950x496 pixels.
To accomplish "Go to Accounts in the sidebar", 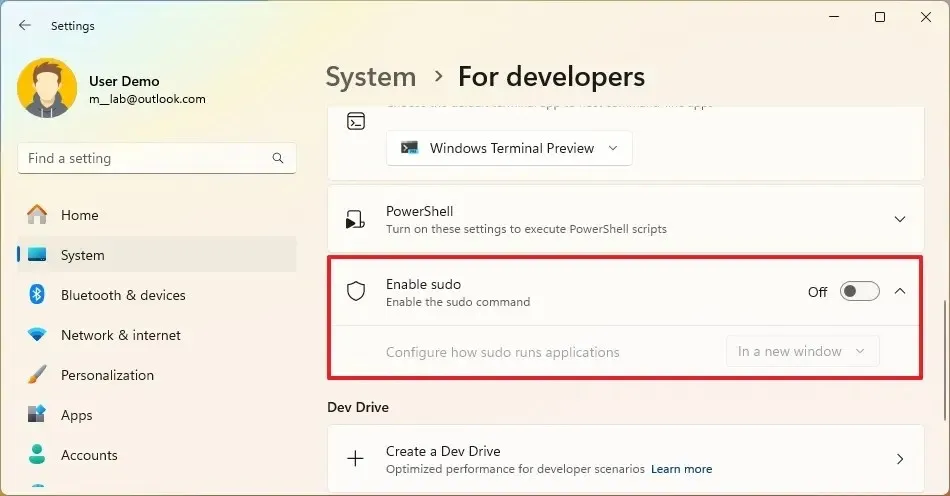I will [x=89, y=455].
